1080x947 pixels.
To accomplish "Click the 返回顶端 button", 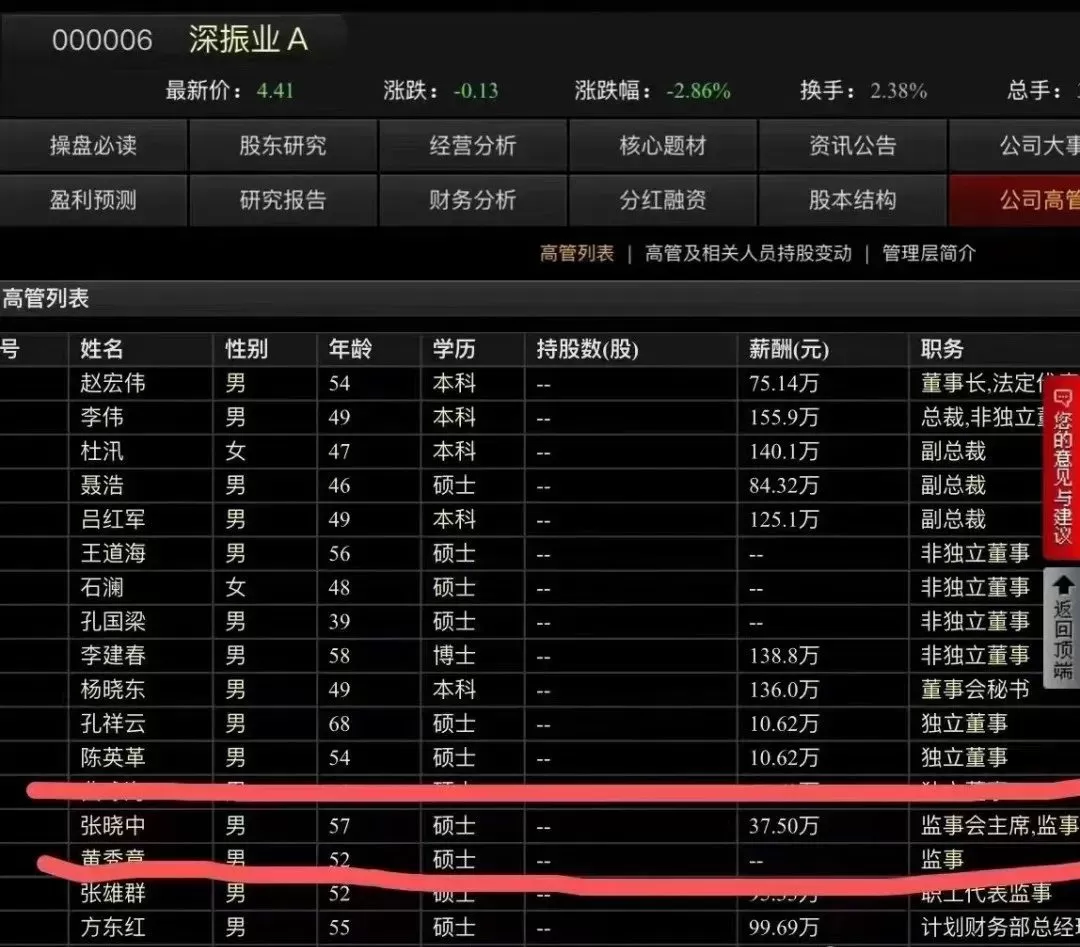I will [1062, 627].
